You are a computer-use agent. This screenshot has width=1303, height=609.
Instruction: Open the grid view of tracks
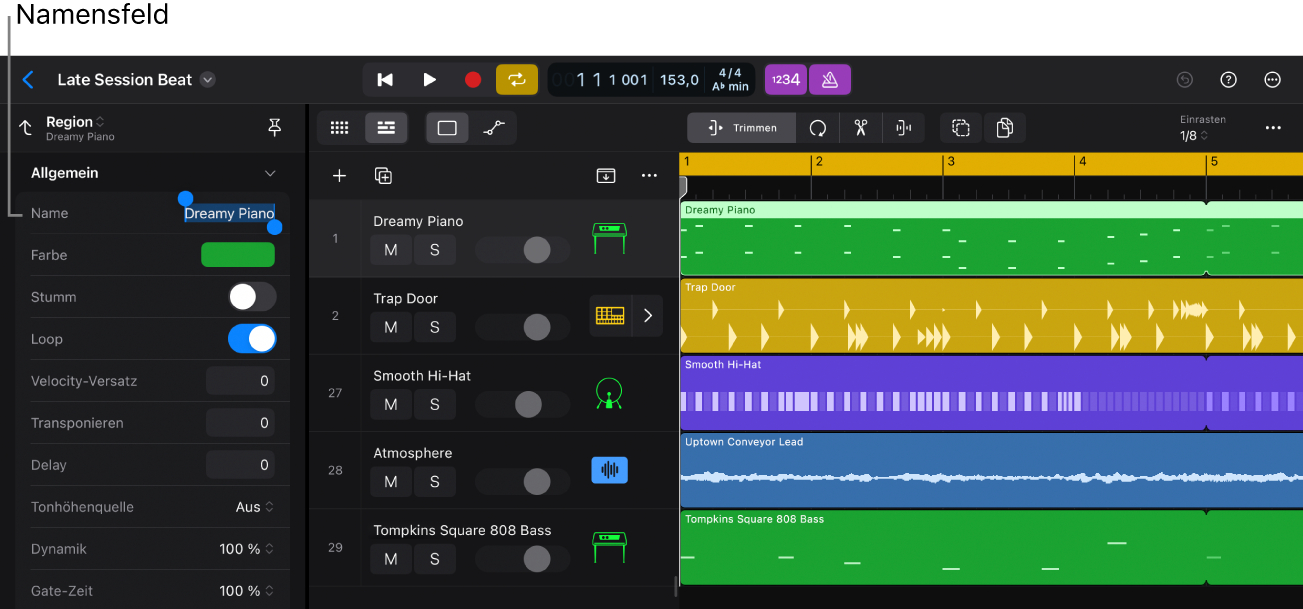pos(340,128)
